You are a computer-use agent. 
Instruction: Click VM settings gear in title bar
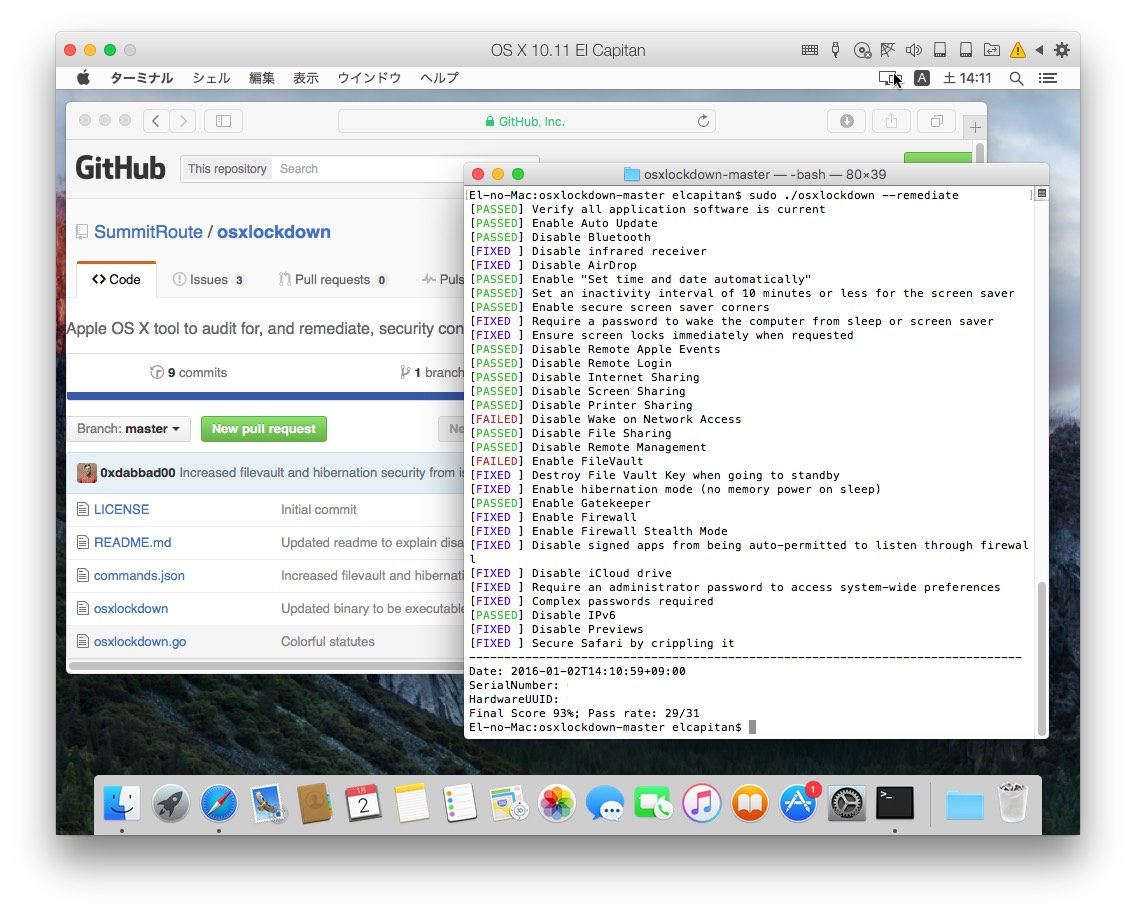pyautogui.click(x=1061, y=50)
